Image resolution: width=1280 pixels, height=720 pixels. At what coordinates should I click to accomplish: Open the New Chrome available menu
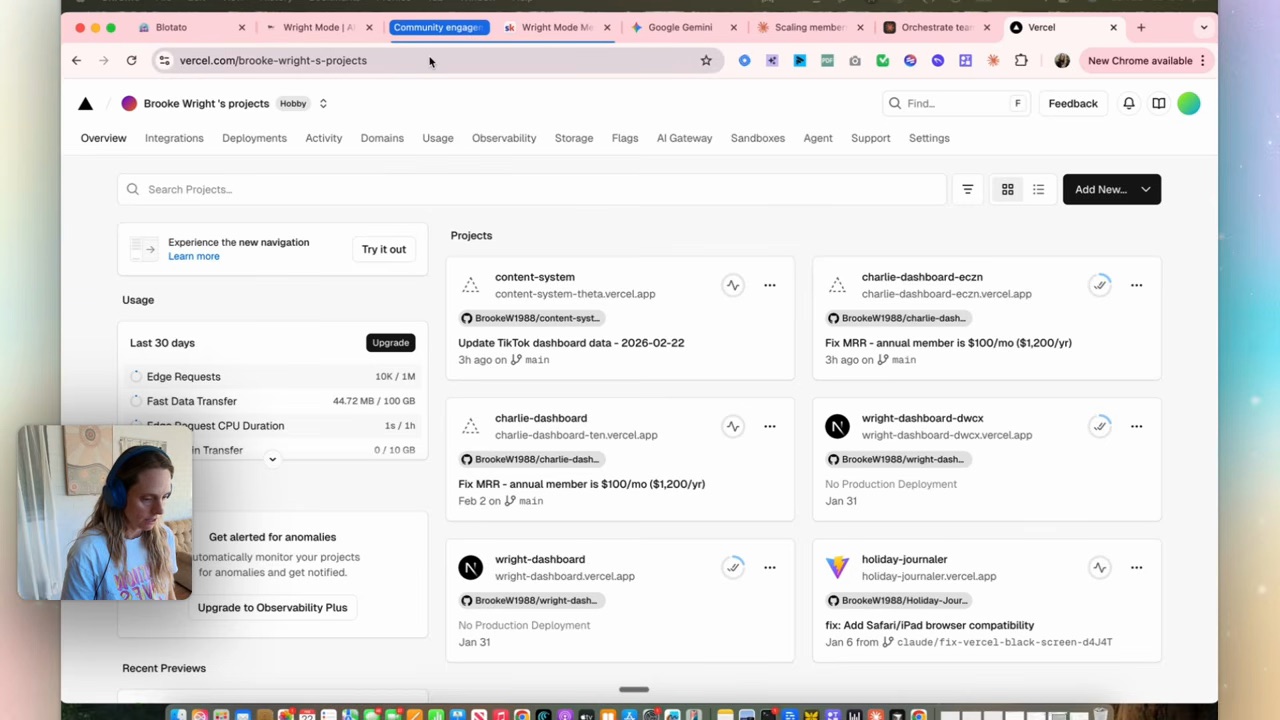[x=1148, y=60]
